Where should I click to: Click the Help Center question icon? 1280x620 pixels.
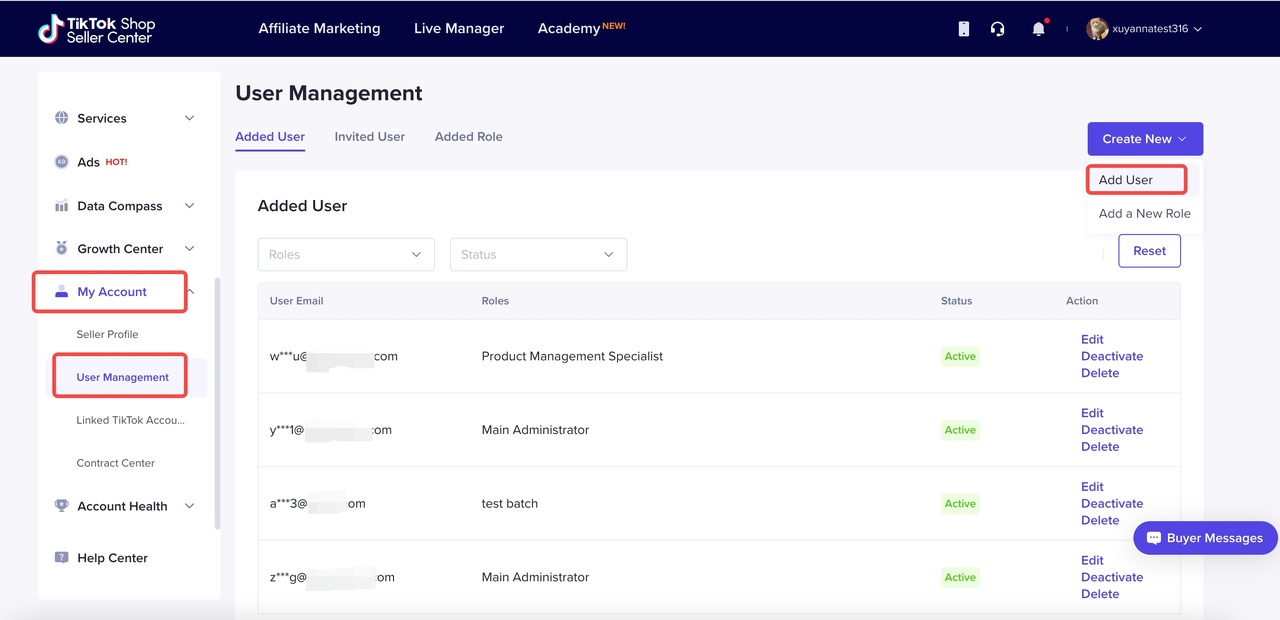pyautogui.click(x=62, y=558)
